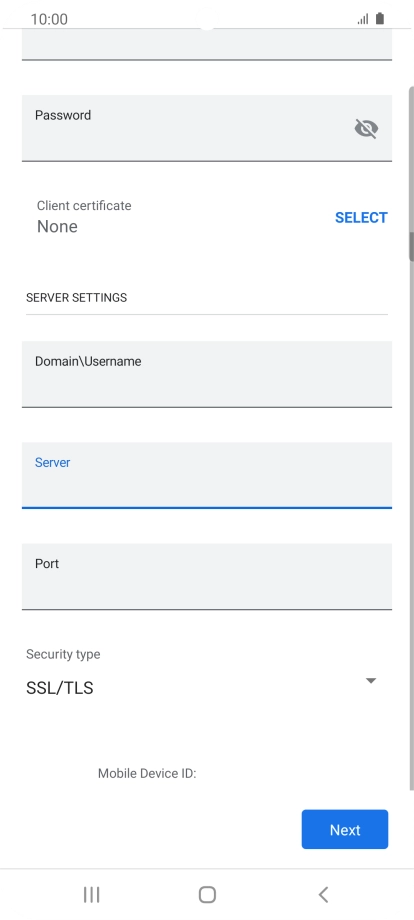Tap the 10:00 status bar clock
The height and width of the screenshot is (920, 414).
pyautogui.click(x=49, y=19)
